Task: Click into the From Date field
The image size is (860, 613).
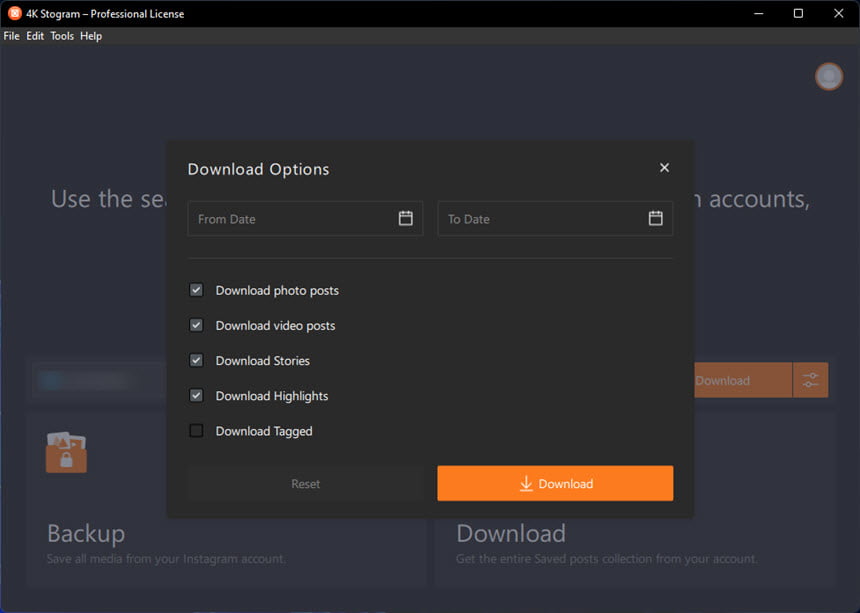Action: point(305,218)
